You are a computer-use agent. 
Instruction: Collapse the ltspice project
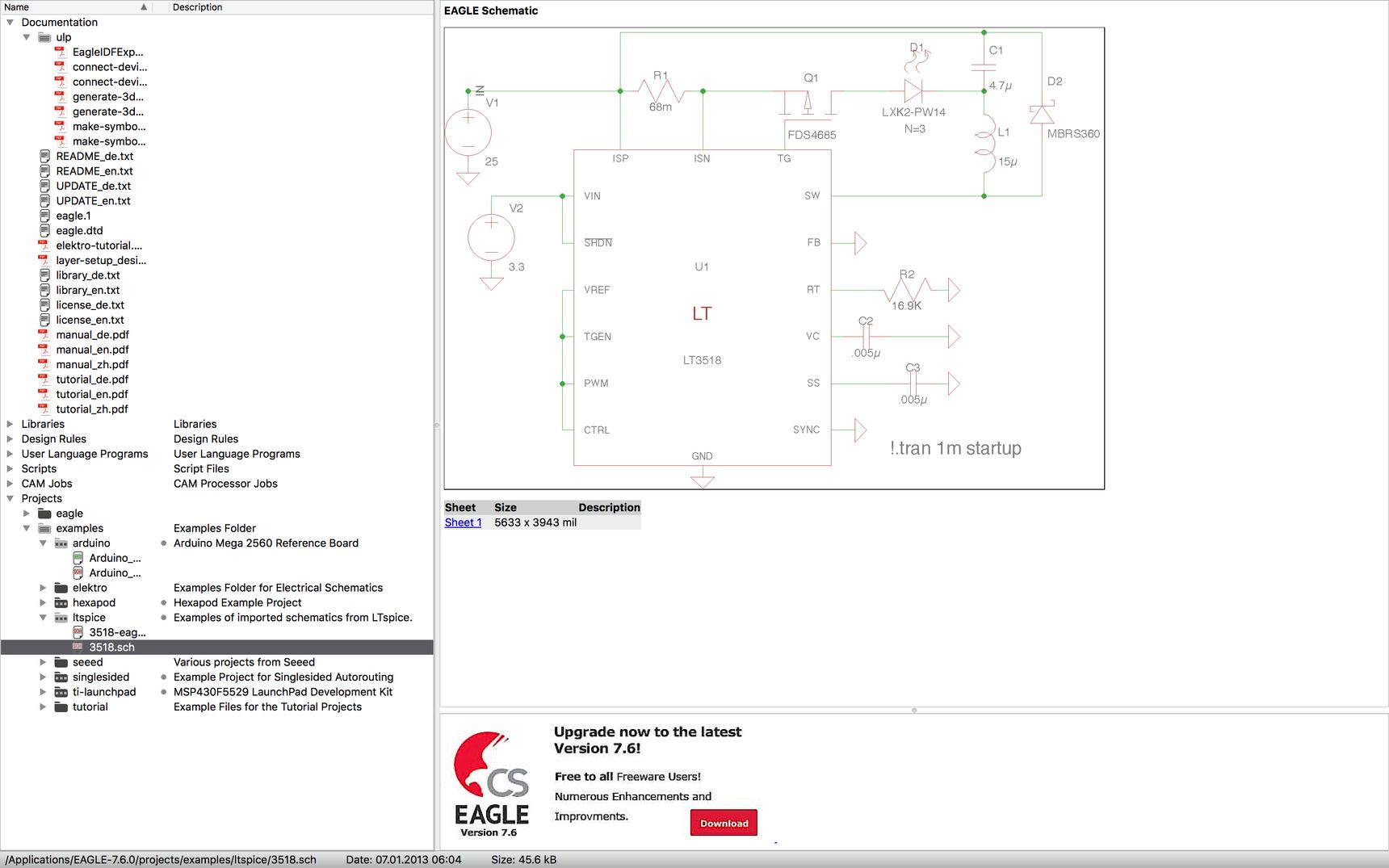coord(44,618)
